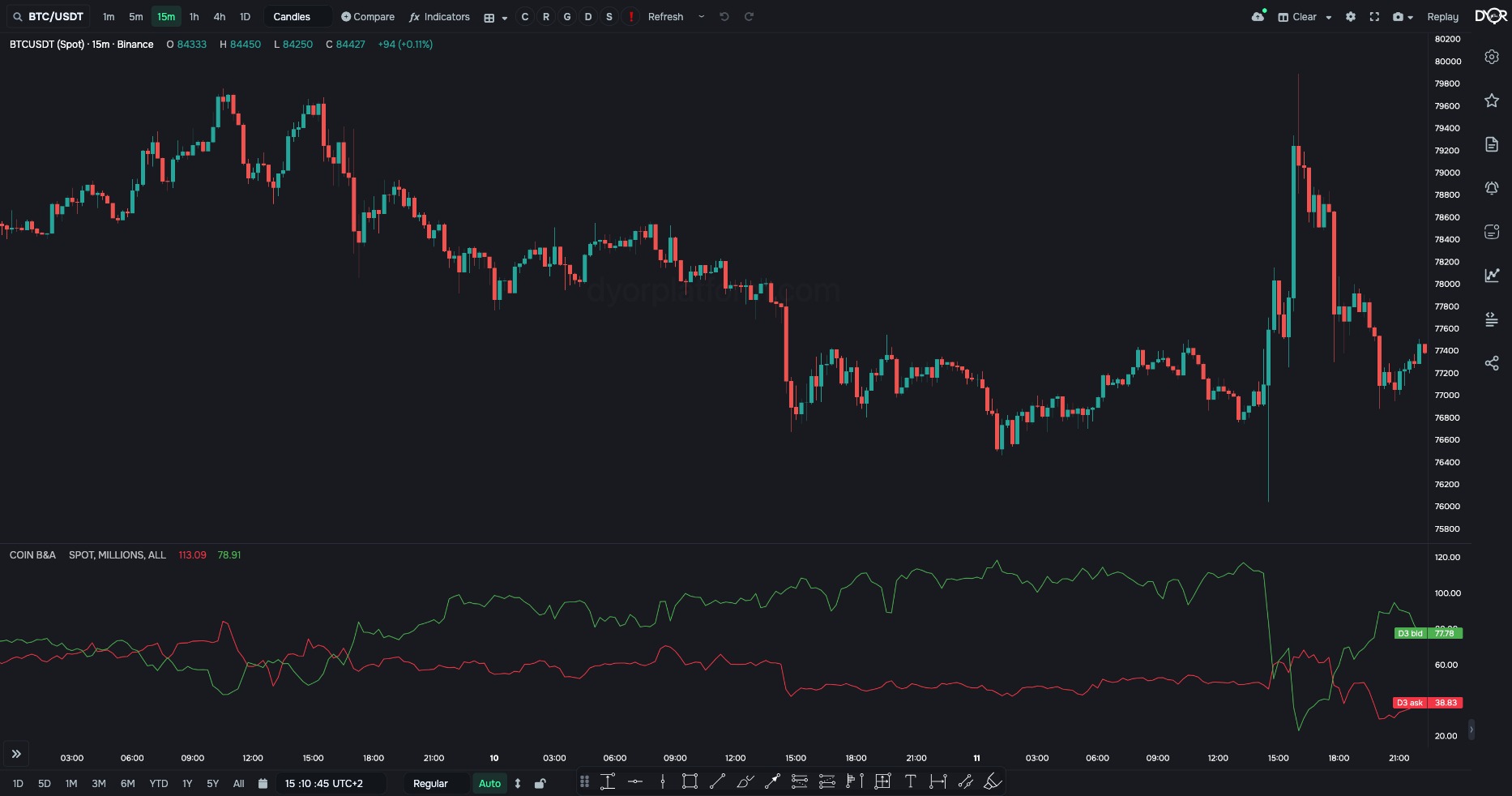The height and width of the screenshot is (796, 1512).
Task: Click the Refresh button
Action: (666, 17)
